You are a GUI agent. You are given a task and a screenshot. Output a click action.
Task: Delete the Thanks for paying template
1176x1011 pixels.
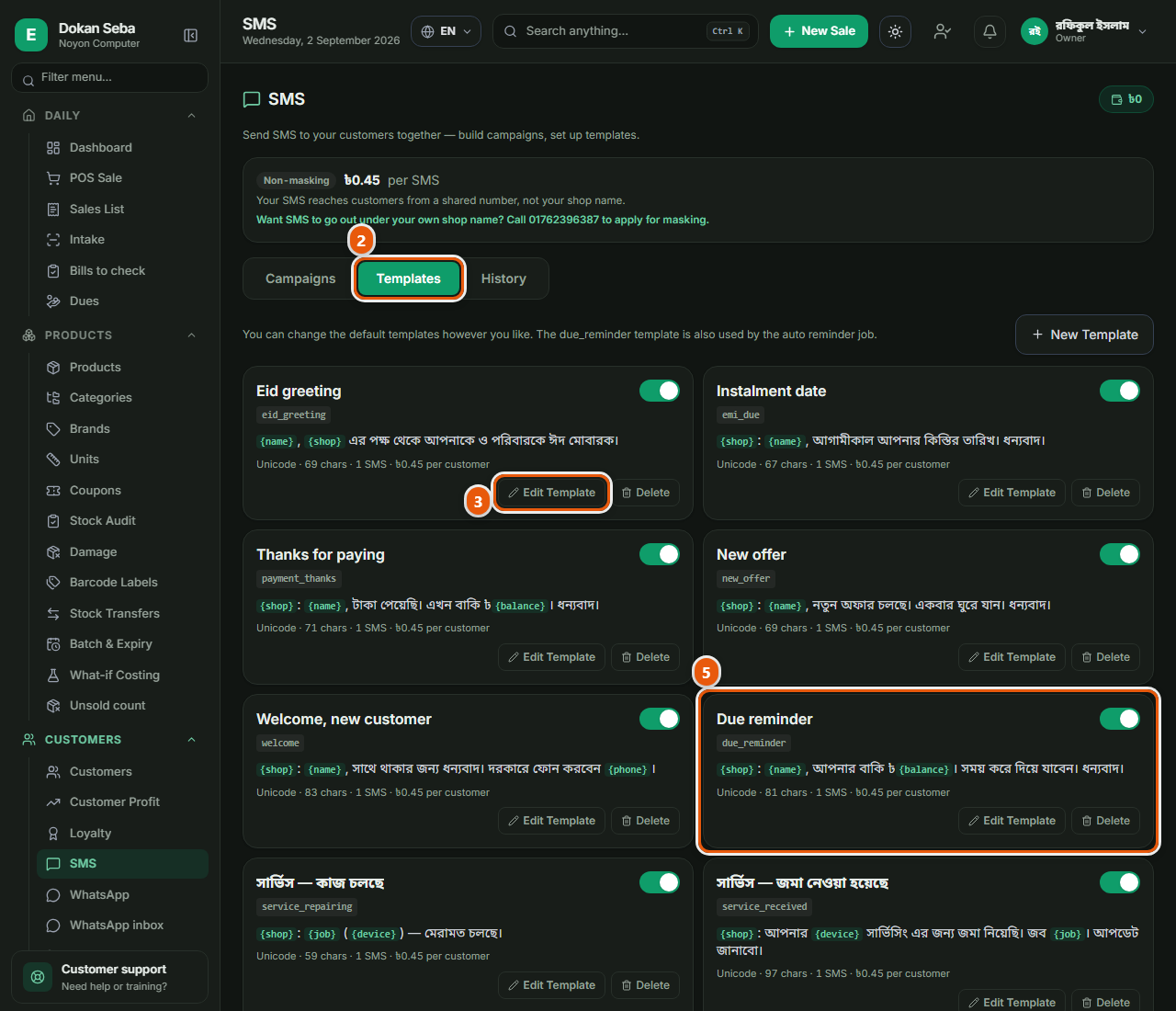pos(646,657)
